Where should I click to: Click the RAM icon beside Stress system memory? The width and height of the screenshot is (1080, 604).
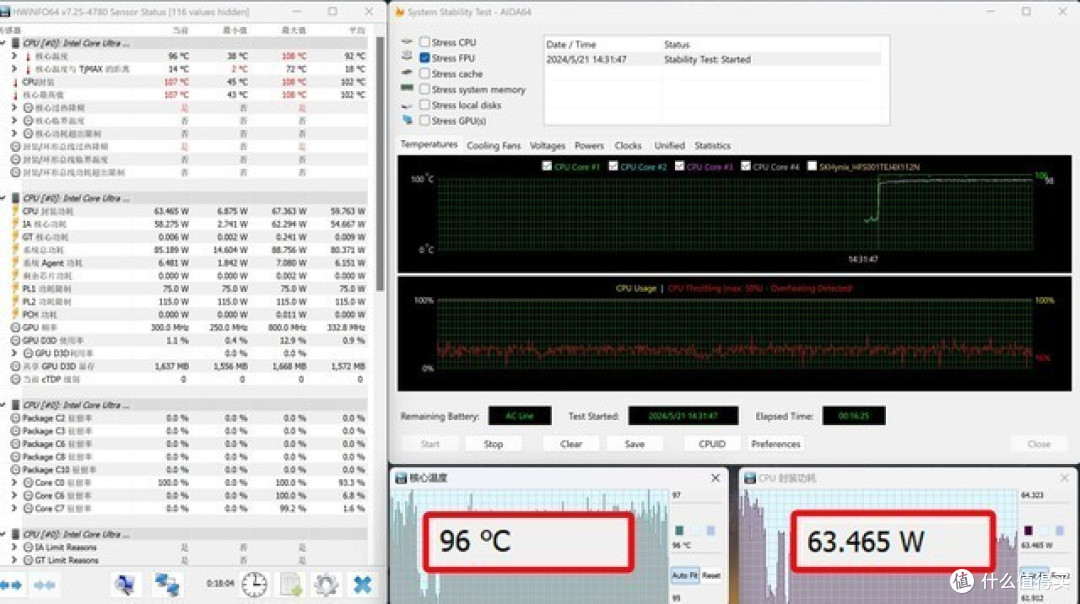pos(407,89)
